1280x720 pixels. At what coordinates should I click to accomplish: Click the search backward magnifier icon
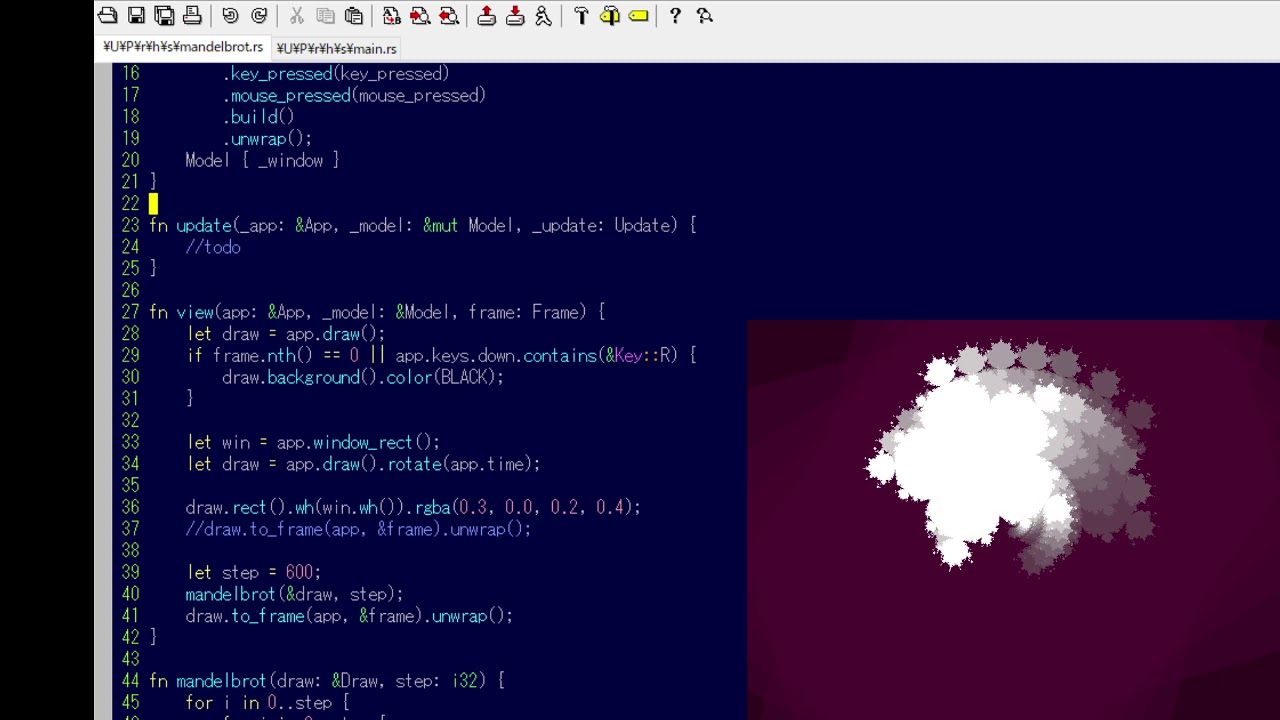tap(449, 16)
